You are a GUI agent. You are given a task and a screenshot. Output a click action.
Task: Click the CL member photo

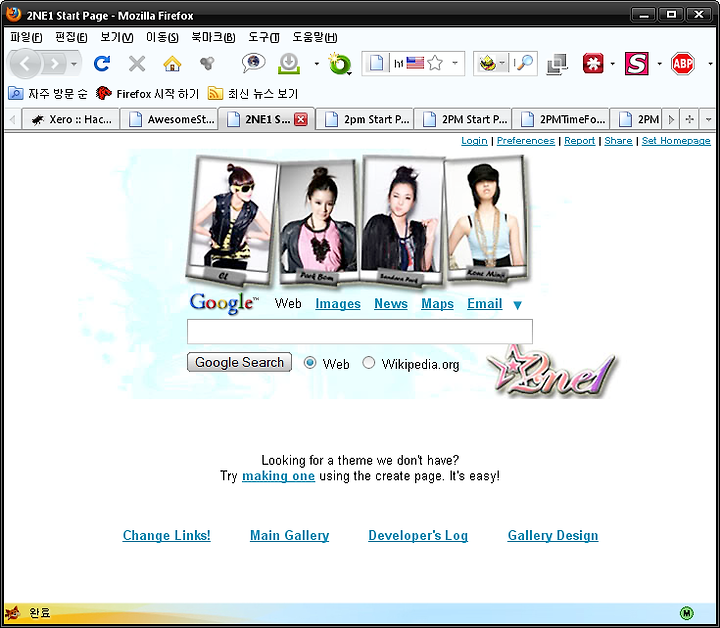232,219
